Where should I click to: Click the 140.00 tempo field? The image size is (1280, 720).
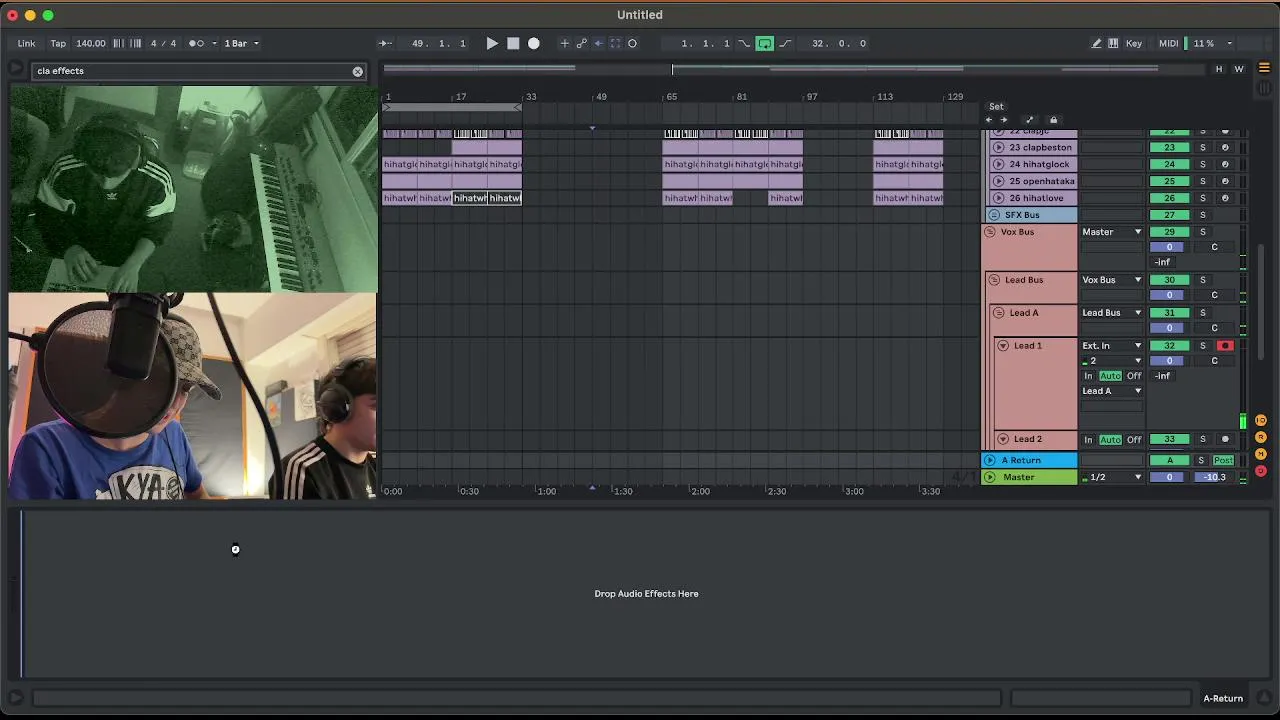click(91, 43)
